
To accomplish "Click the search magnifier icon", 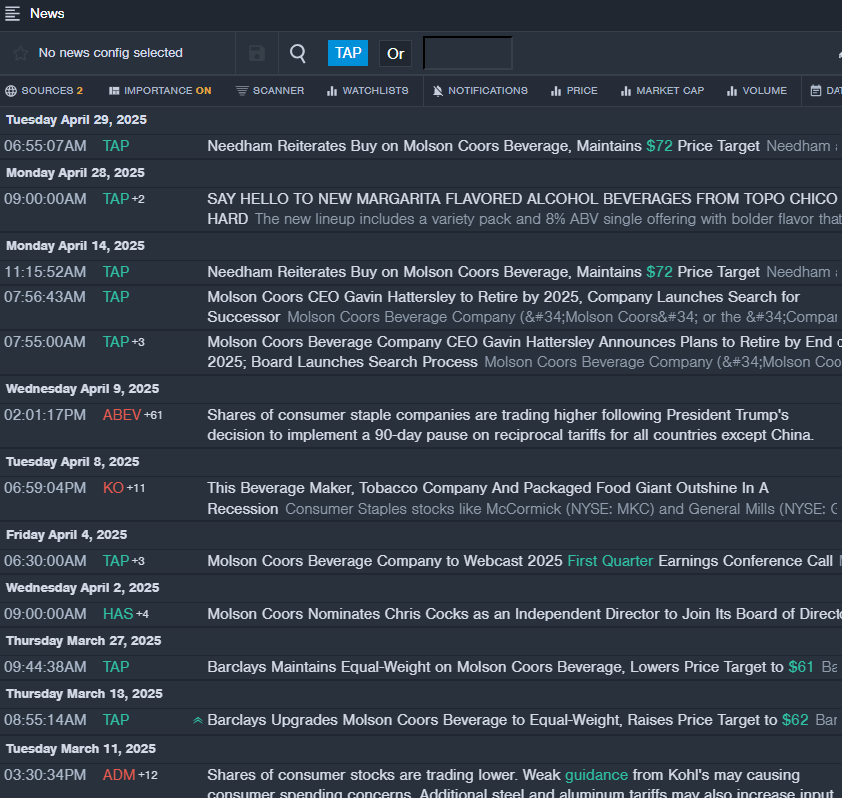I will [297, 53].
